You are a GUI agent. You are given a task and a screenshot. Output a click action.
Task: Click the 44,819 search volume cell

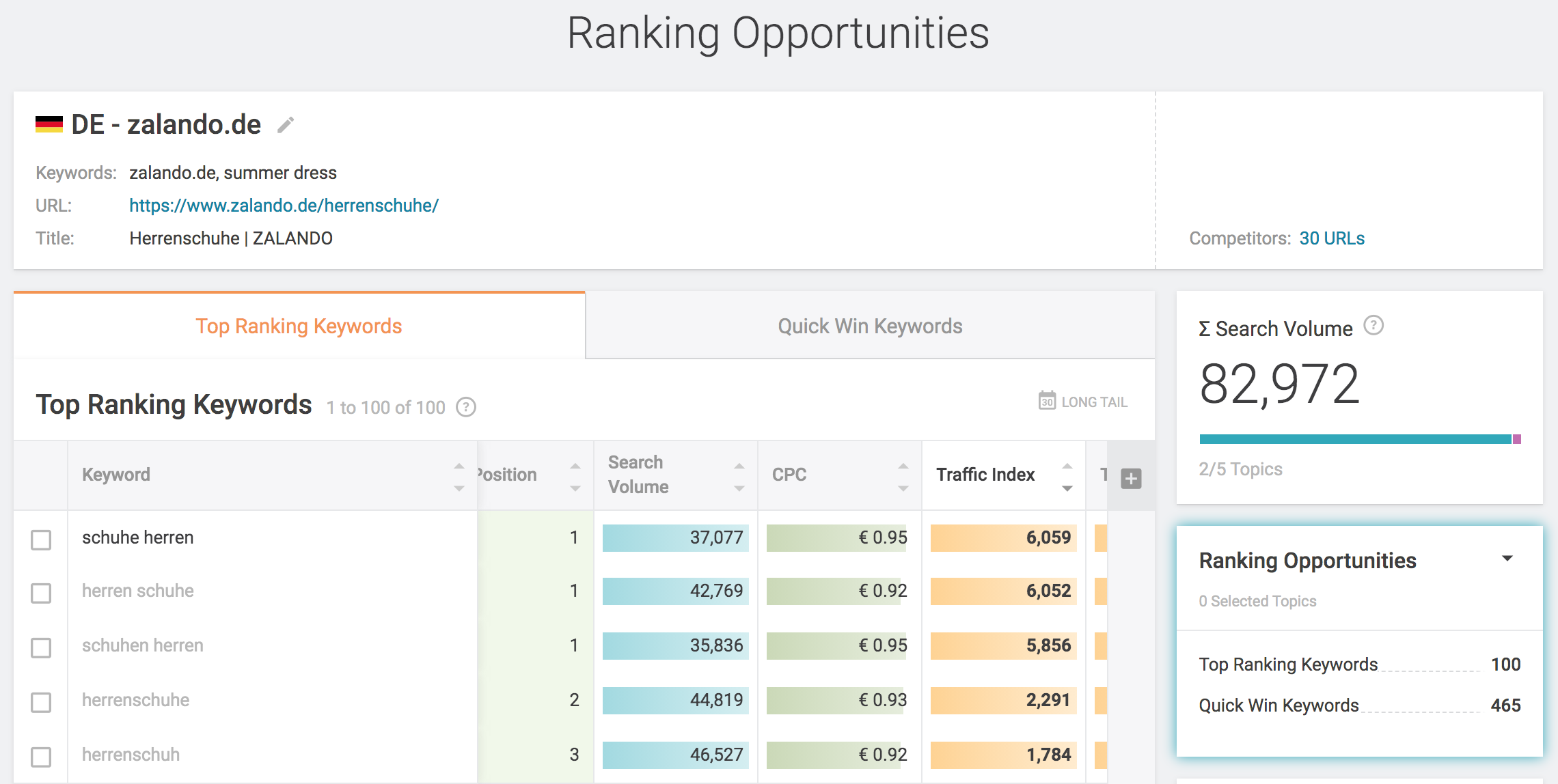coord(676,700)
